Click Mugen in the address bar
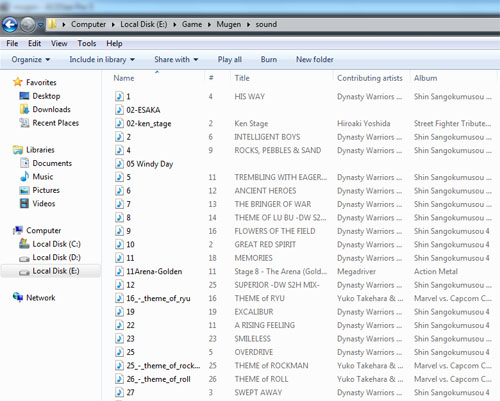 pos(229,24)
